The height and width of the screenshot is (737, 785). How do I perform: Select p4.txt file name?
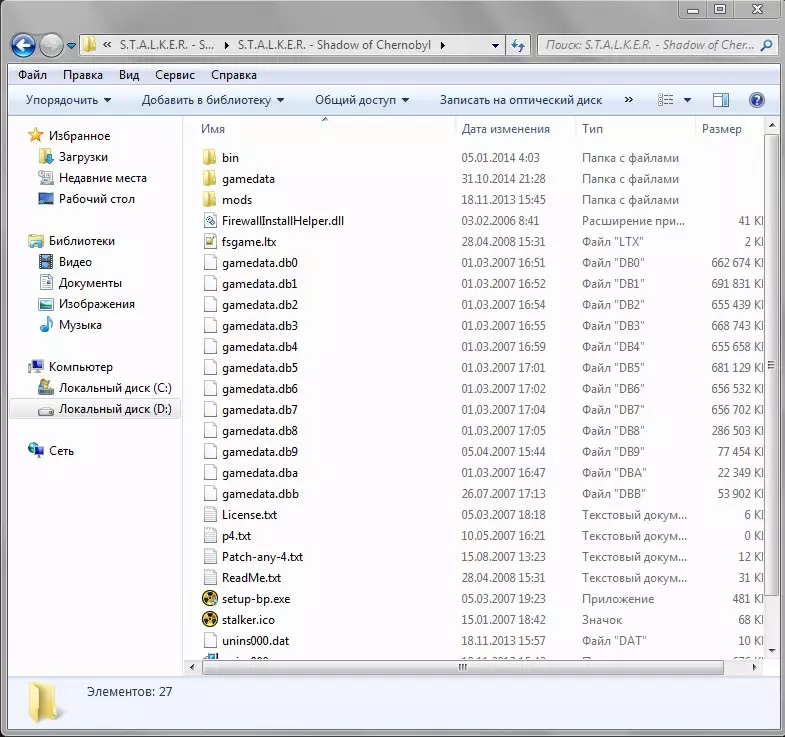pos(236,536)
